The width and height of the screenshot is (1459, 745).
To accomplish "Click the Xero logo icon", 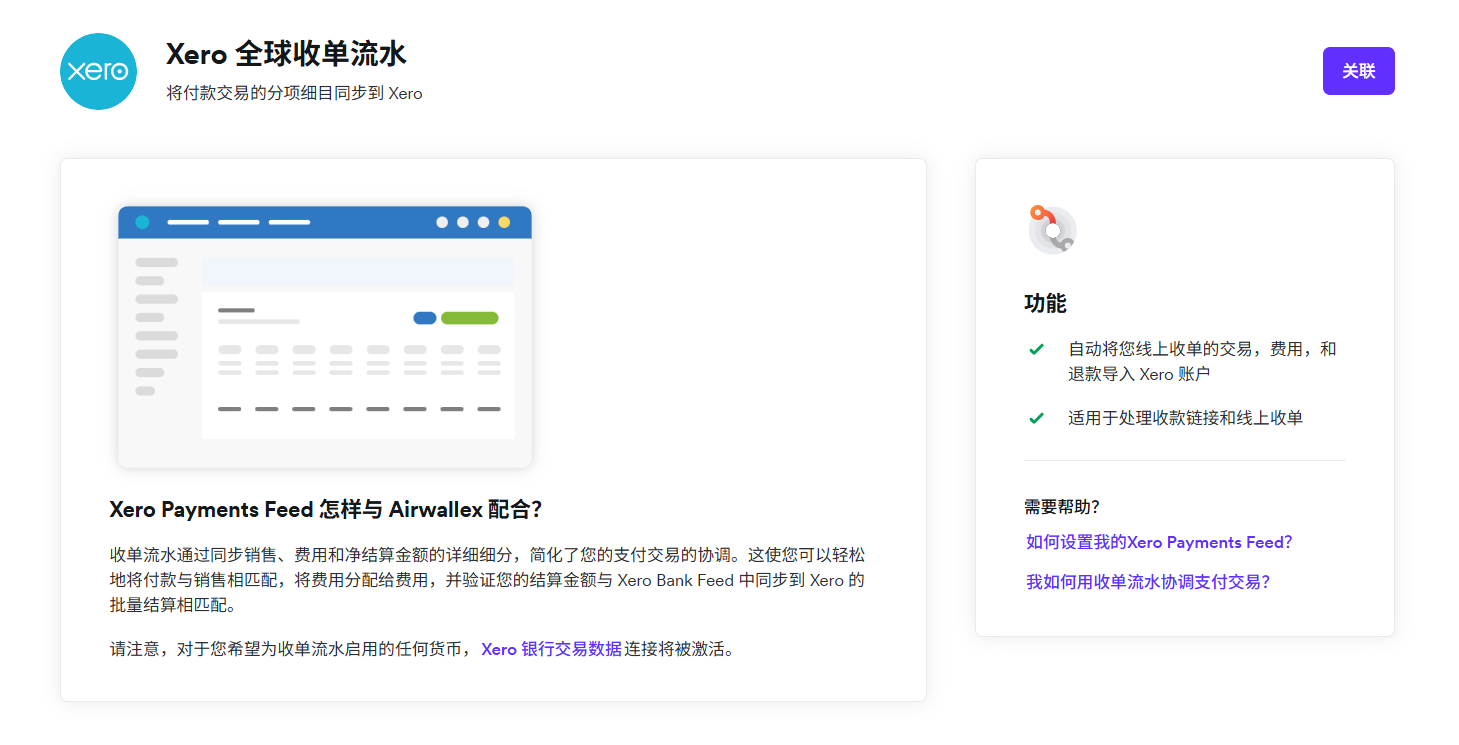I will pyautogui.click(x=98, y=71).
